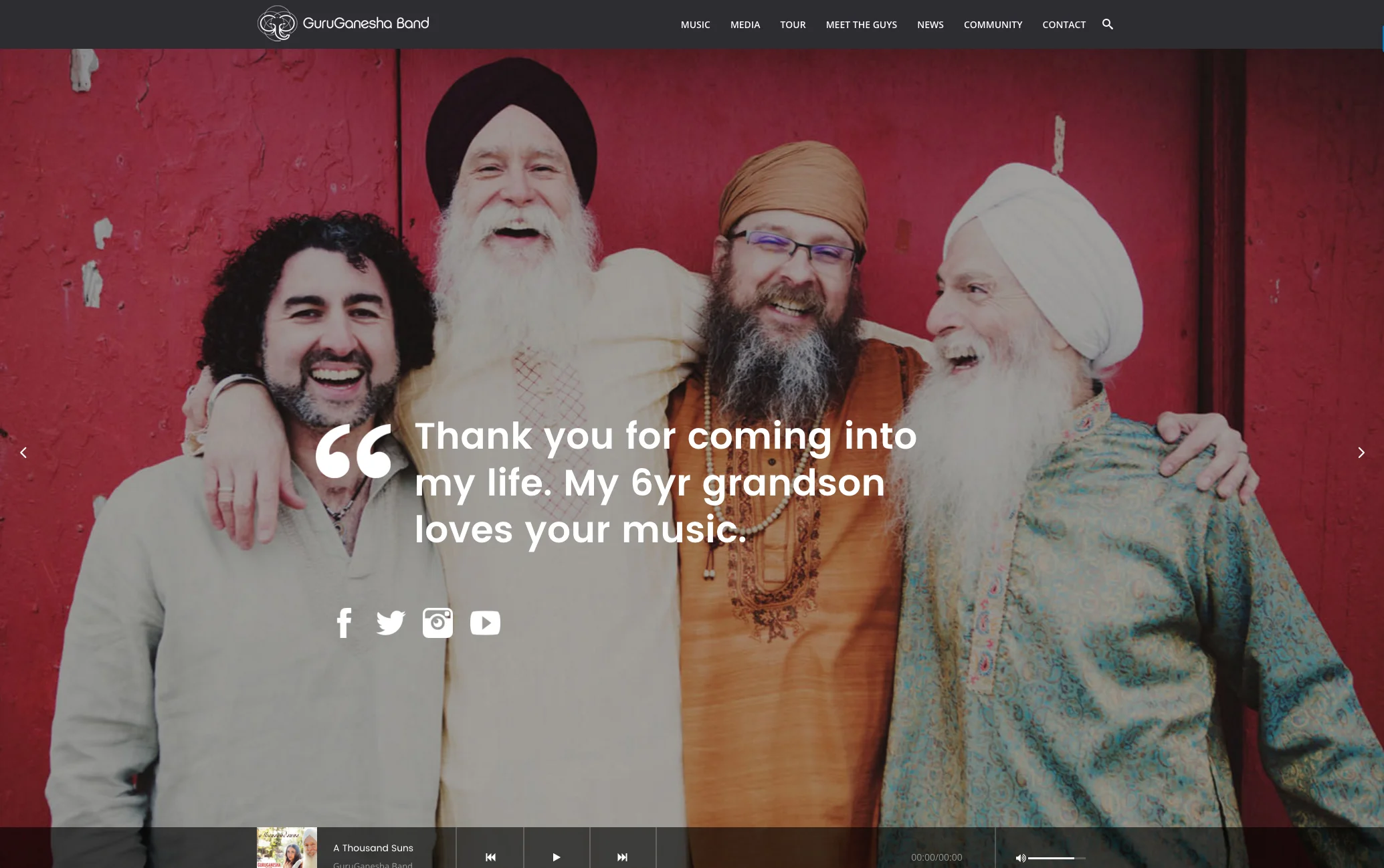Click the GuruGanesha Band logo
This screenshot has width=1384, height=868.
click(343, 23)
